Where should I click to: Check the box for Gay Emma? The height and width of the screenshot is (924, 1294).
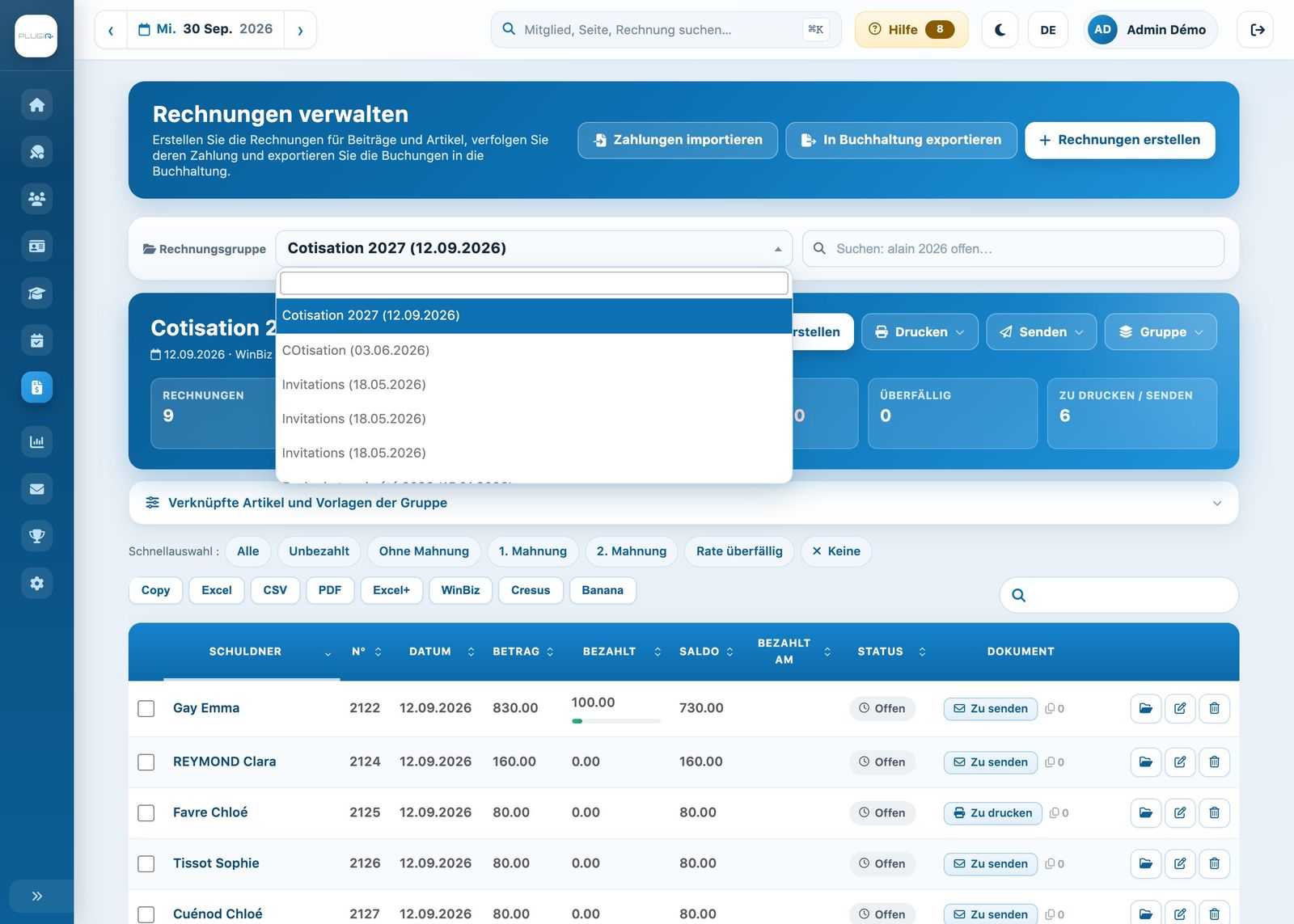point(146,709)
